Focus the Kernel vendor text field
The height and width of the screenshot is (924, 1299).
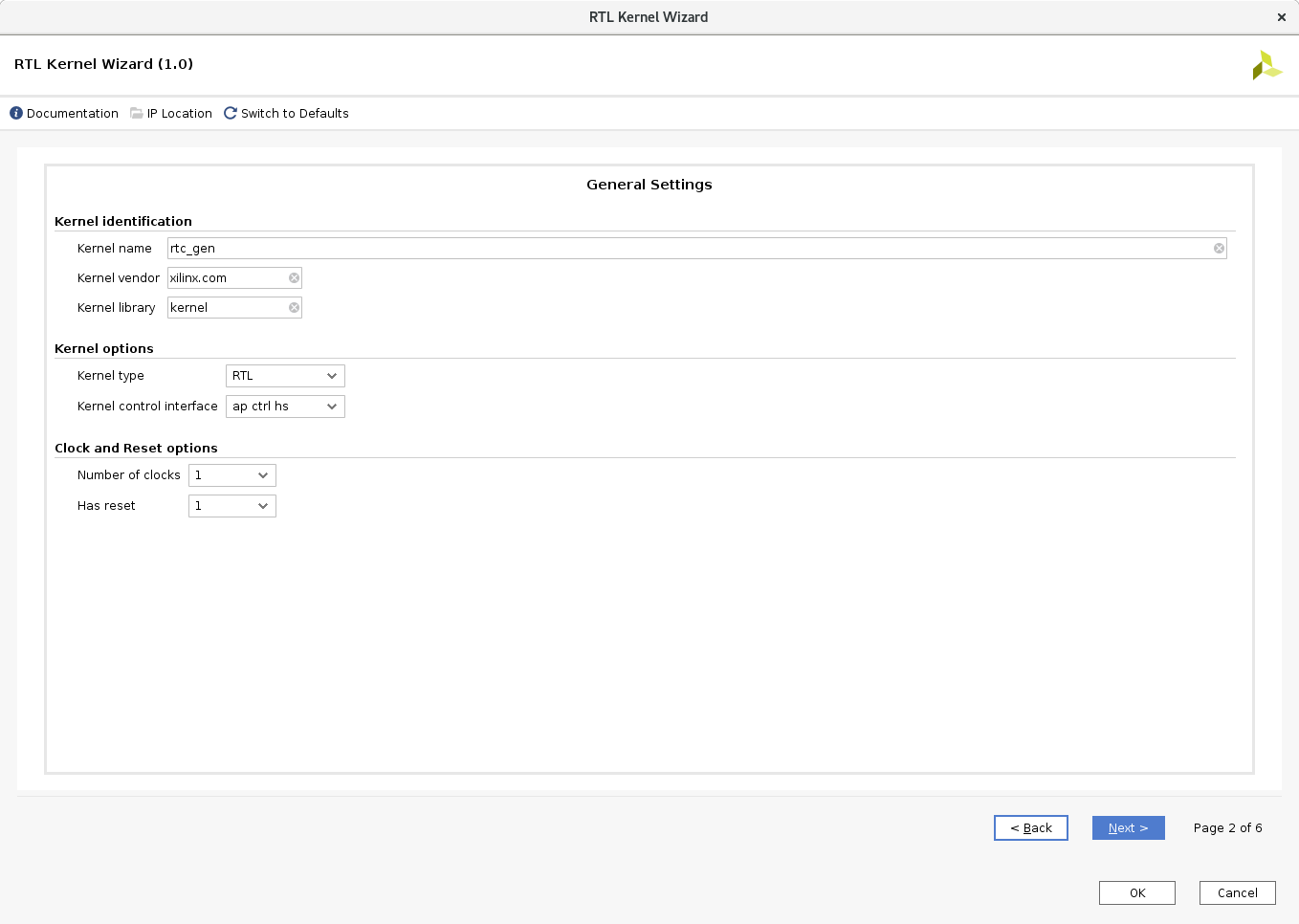pos(228,278)
